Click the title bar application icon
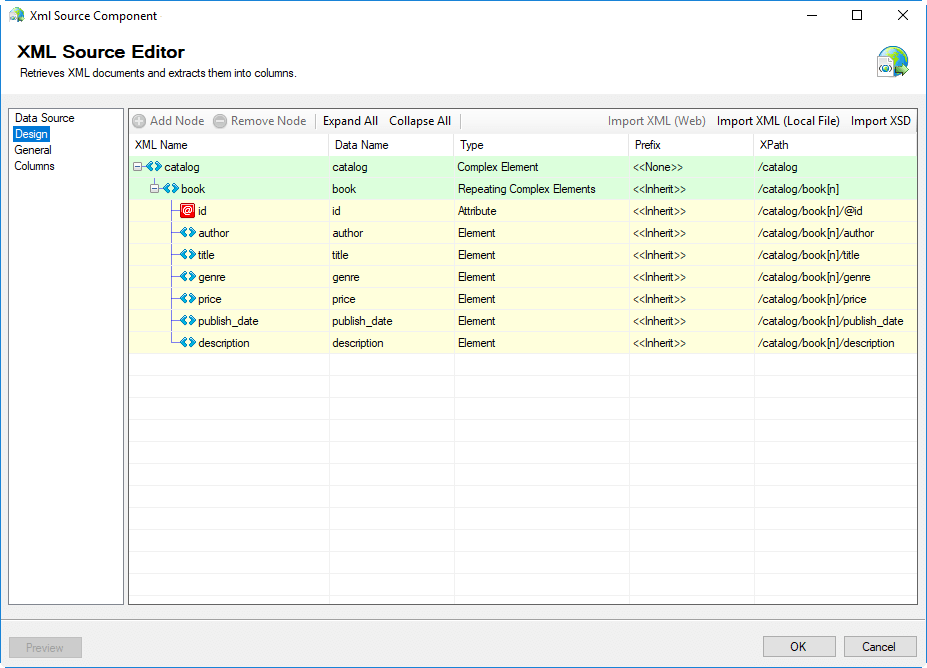The height and width of the screenshot is (668, 927). point(17,15)
